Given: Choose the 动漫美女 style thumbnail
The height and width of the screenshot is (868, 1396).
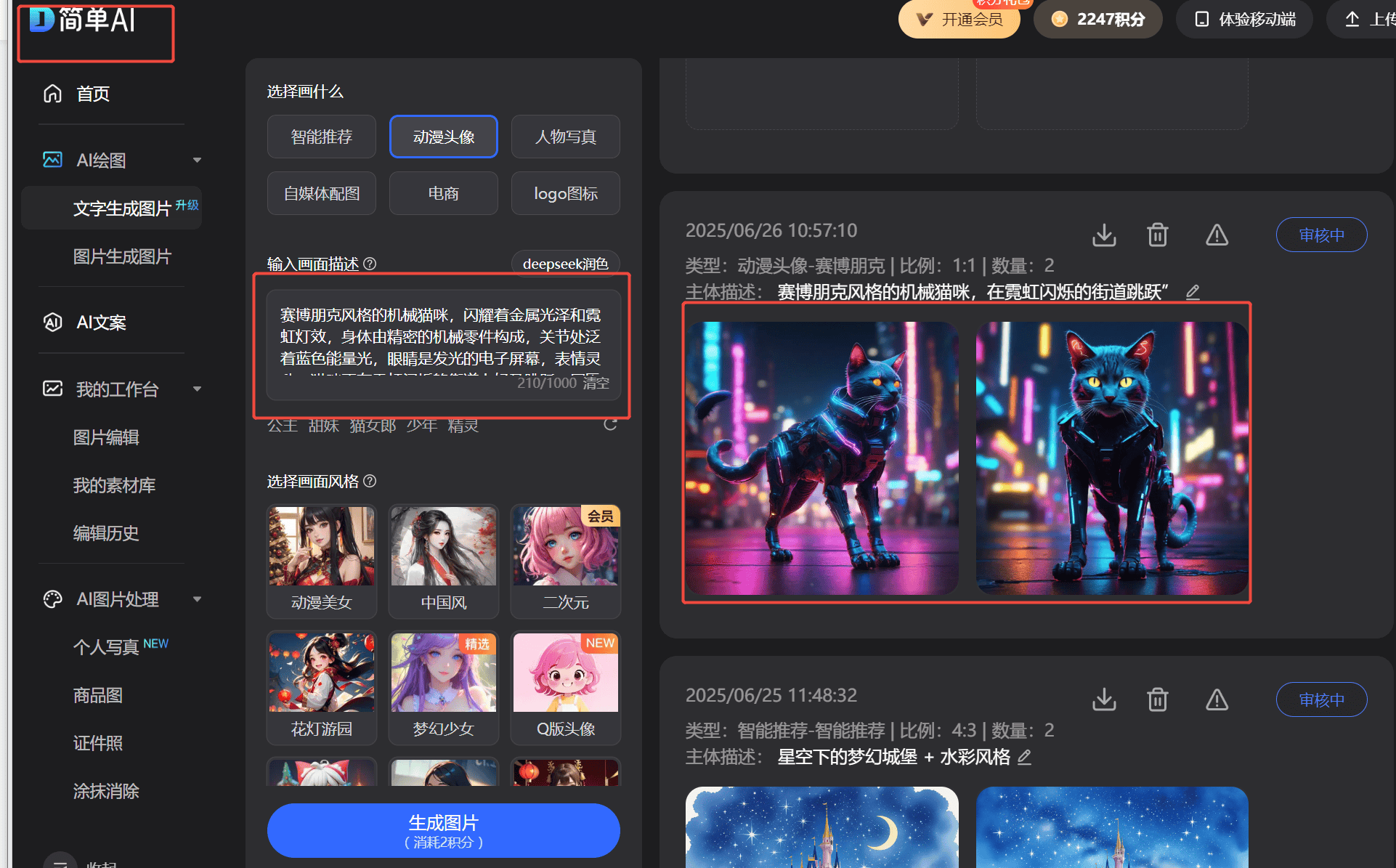Looking at the screenshot, I should (x=322, y=561).
